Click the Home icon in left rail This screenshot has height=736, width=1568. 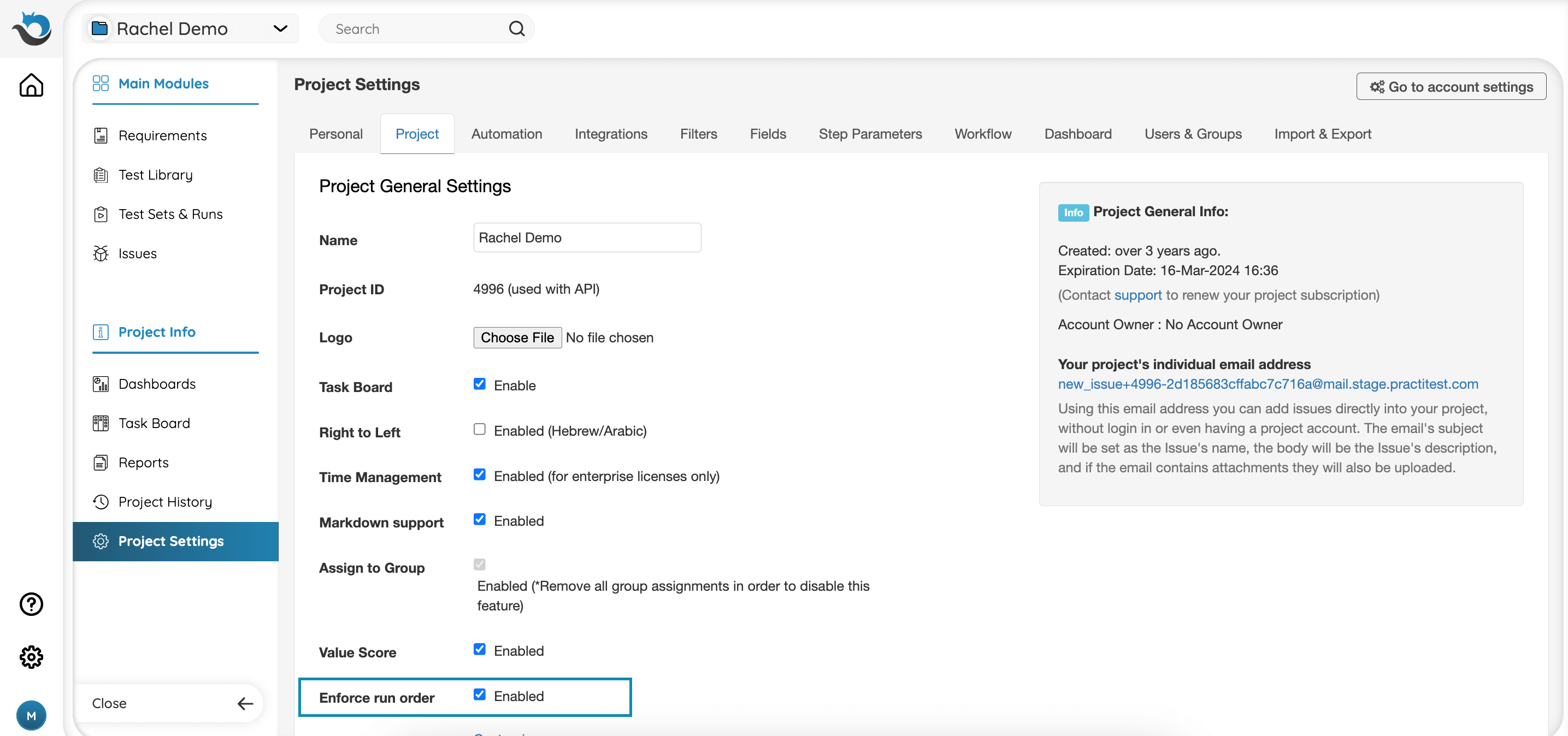click(31, 85)
